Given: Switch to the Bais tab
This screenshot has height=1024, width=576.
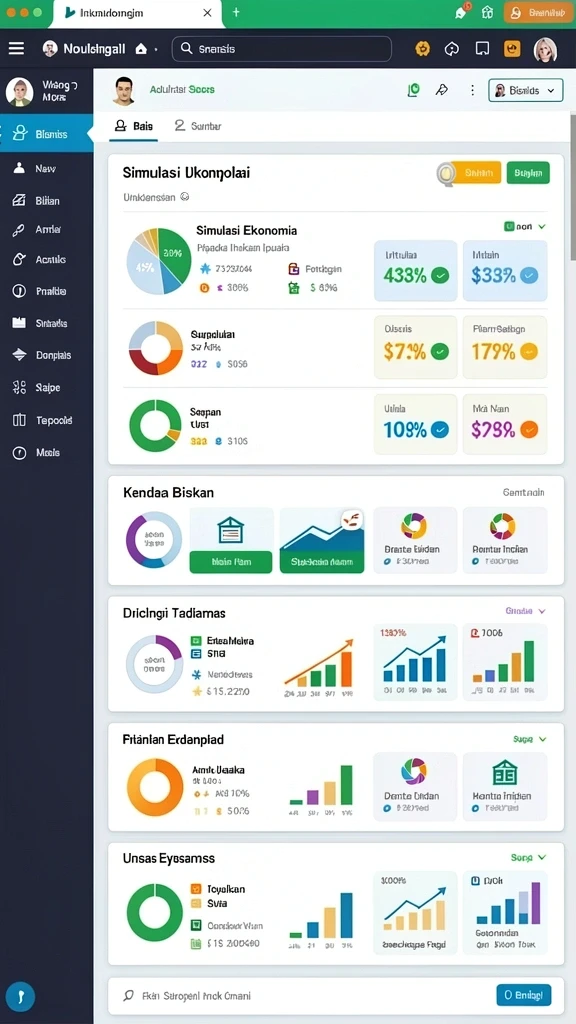Looking at the screenshot, I should (134, 126).
